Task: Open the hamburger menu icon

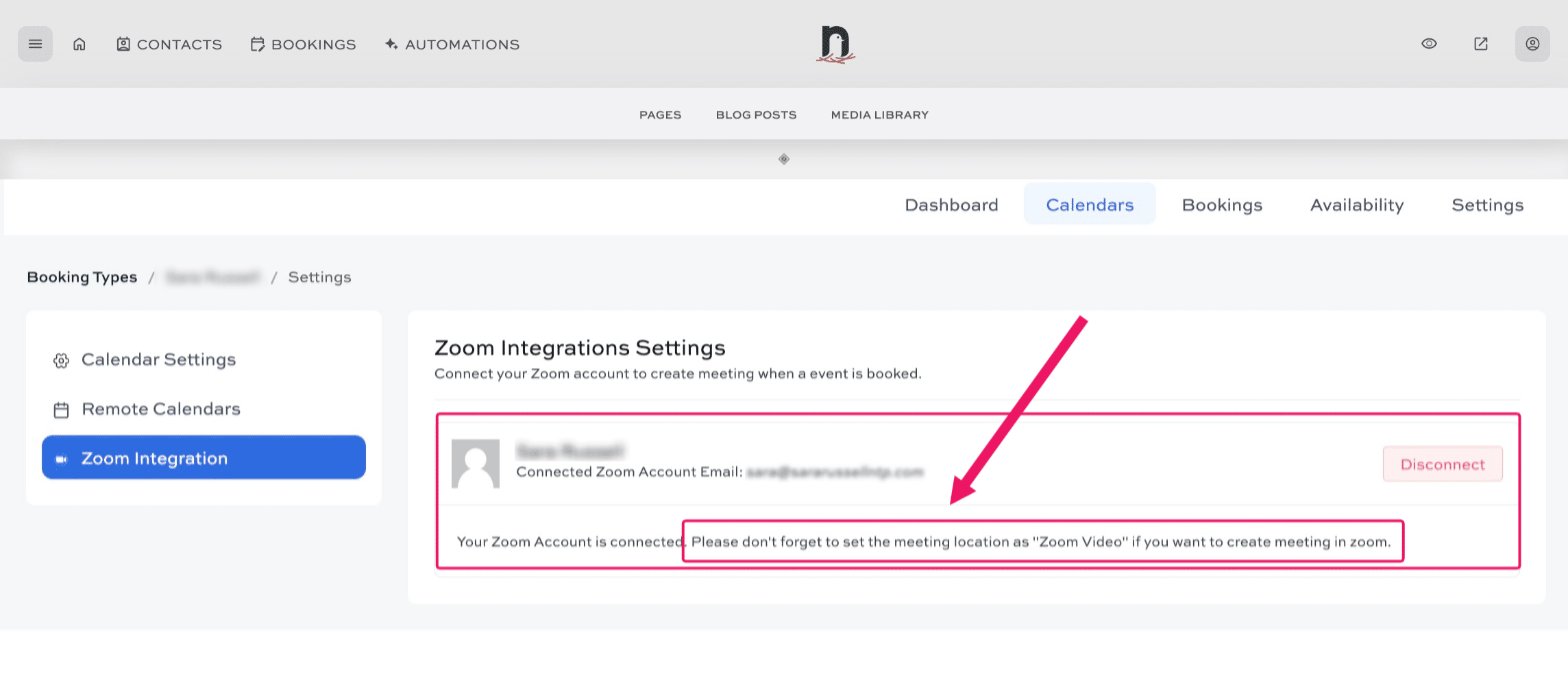Action: tap(35, 45)
